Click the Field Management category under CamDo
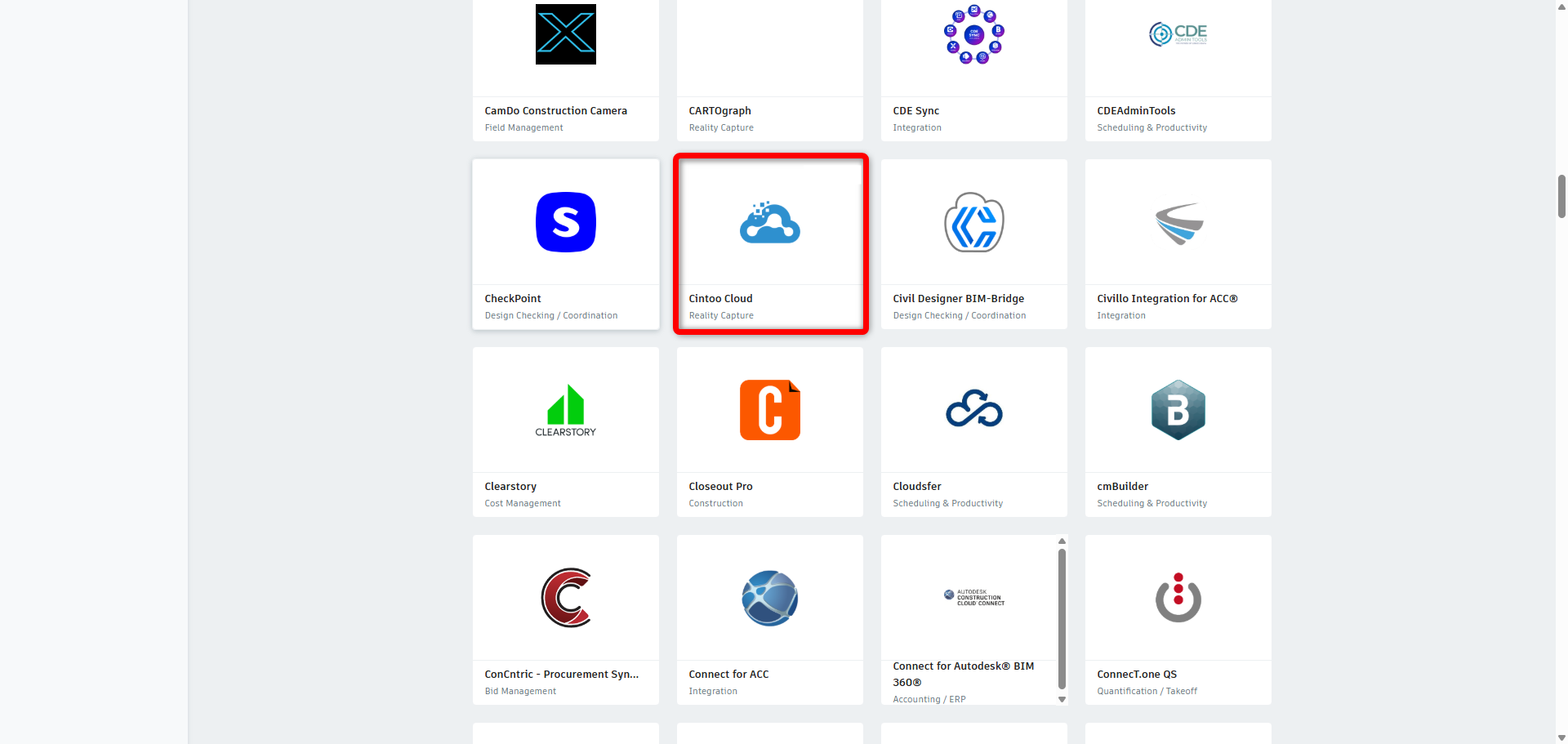 (x=524, y=128)
